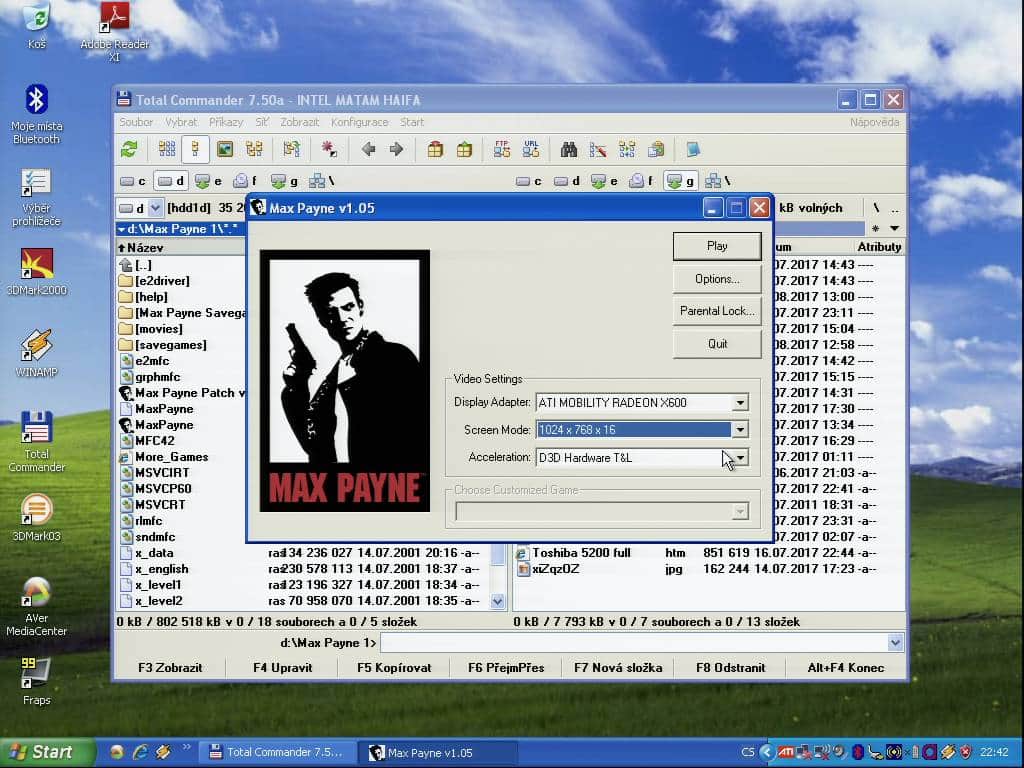The image size is (1024, 768).
Task: Click the Pack files icon
Action: (x=435, y=150)
